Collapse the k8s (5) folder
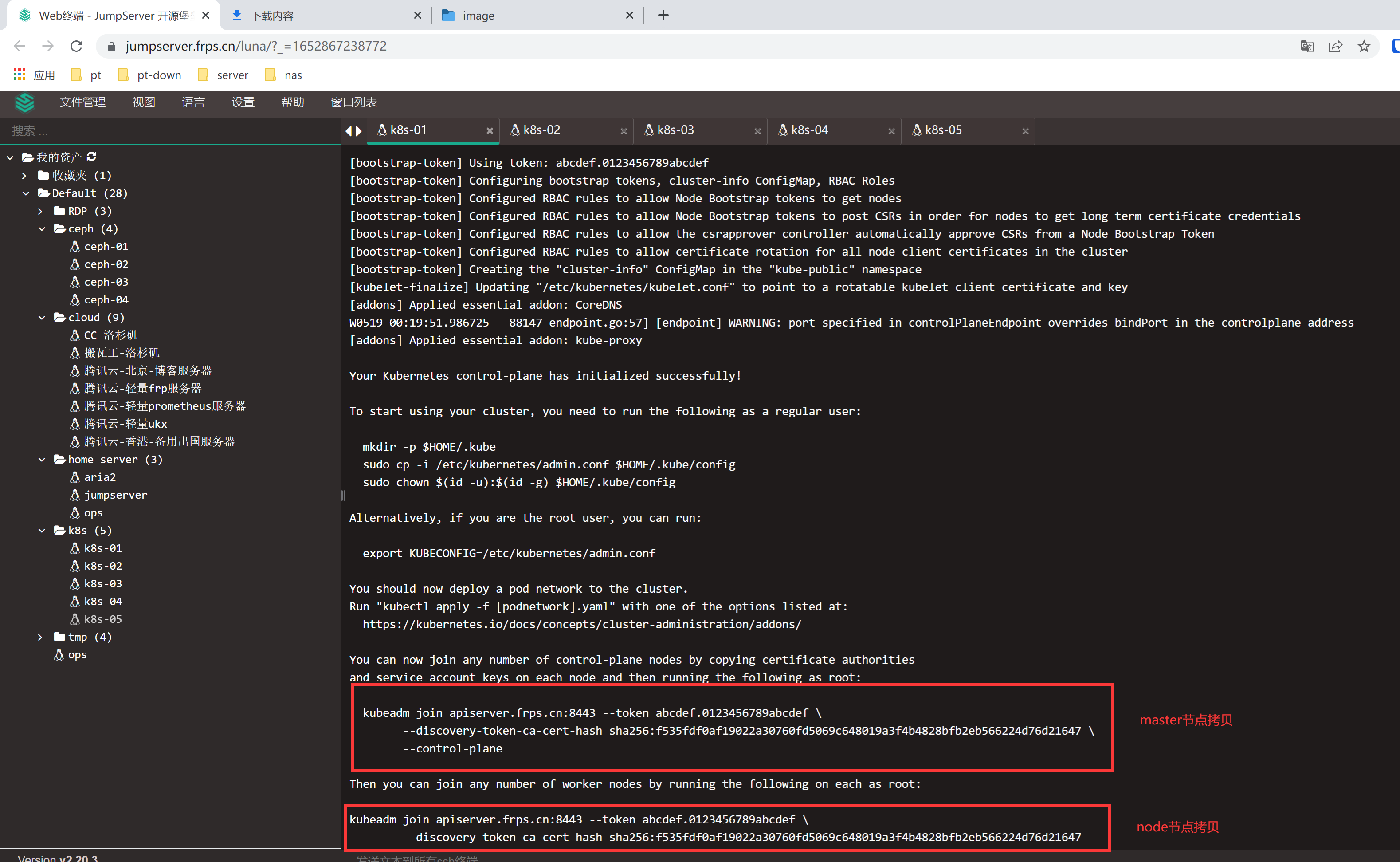 [42, 530]
